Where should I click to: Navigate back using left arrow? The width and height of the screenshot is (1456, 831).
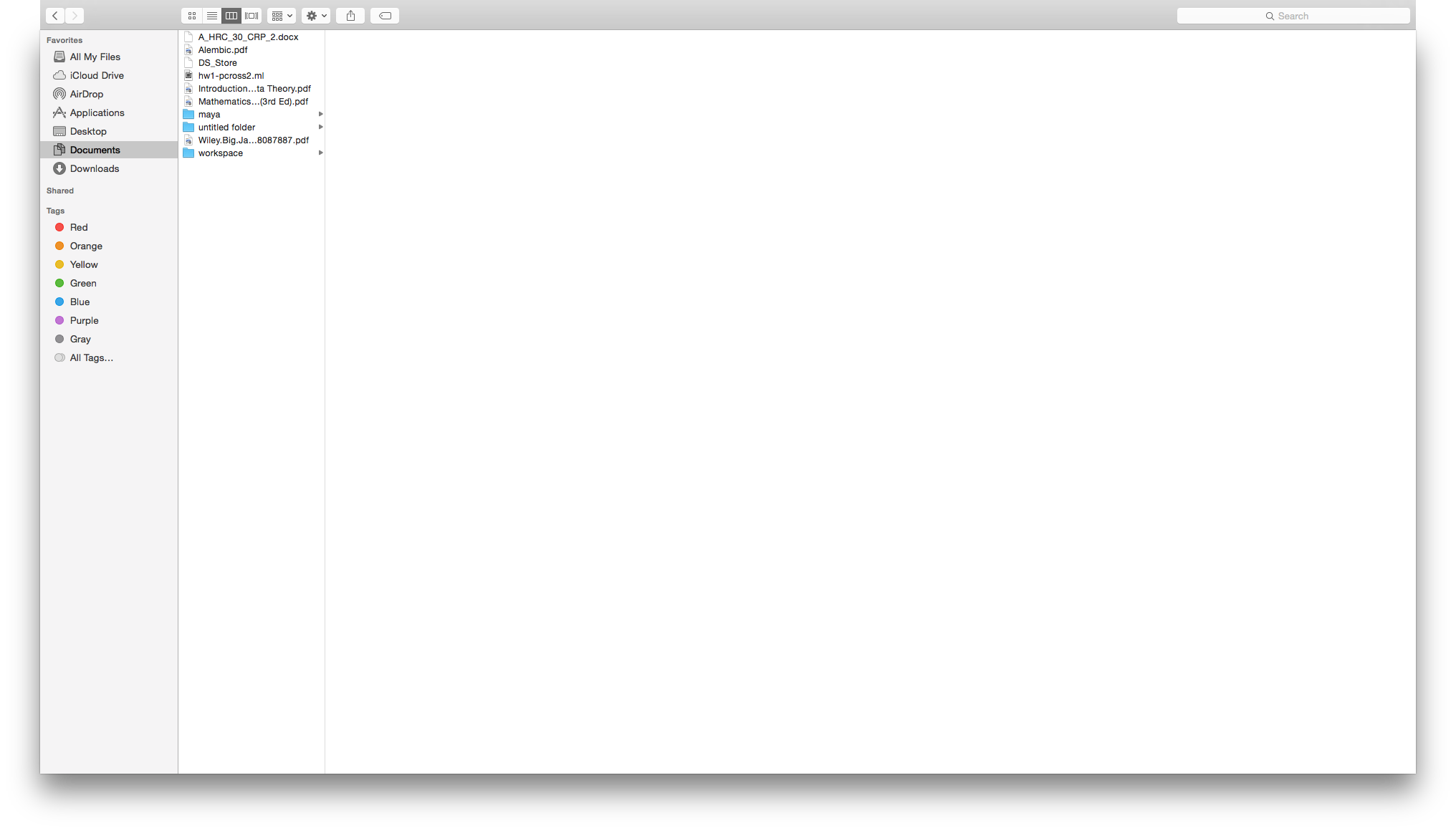click(55, 15)
